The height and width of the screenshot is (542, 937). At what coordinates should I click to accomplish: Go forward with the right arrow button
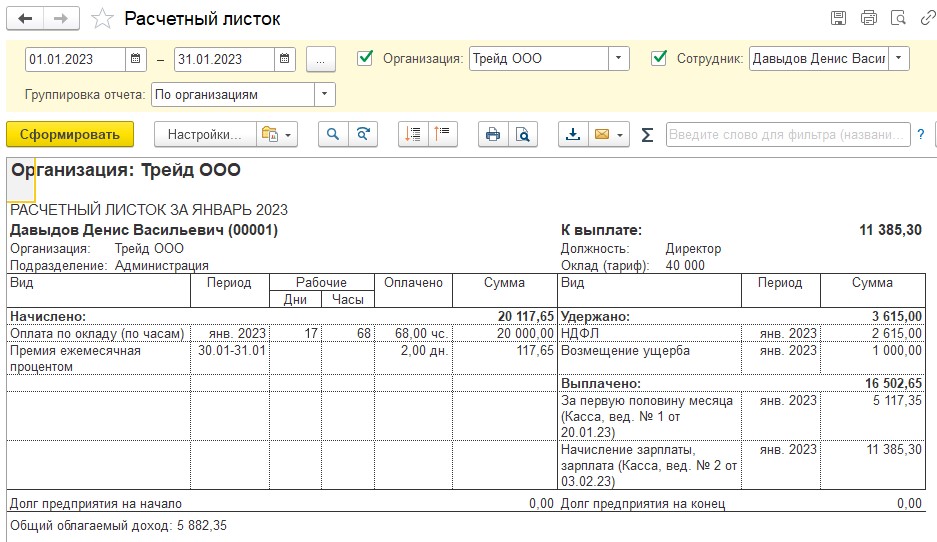click(x=61, y=19)
